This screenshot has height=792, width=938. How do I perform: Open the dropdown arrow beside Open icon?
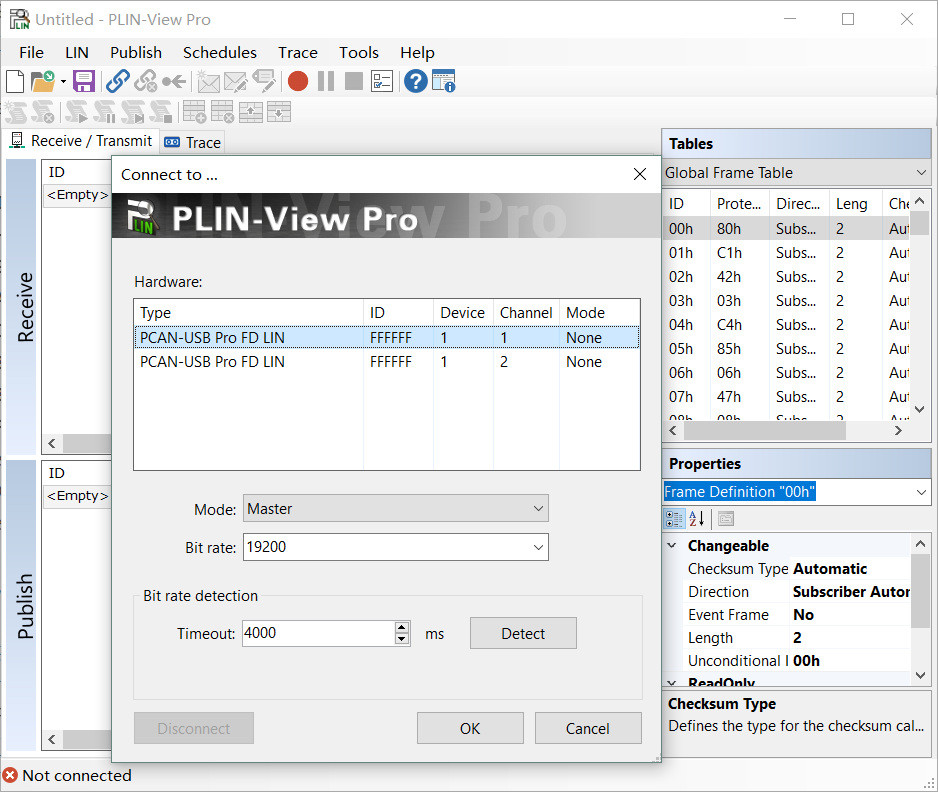(x=63, y=82)
